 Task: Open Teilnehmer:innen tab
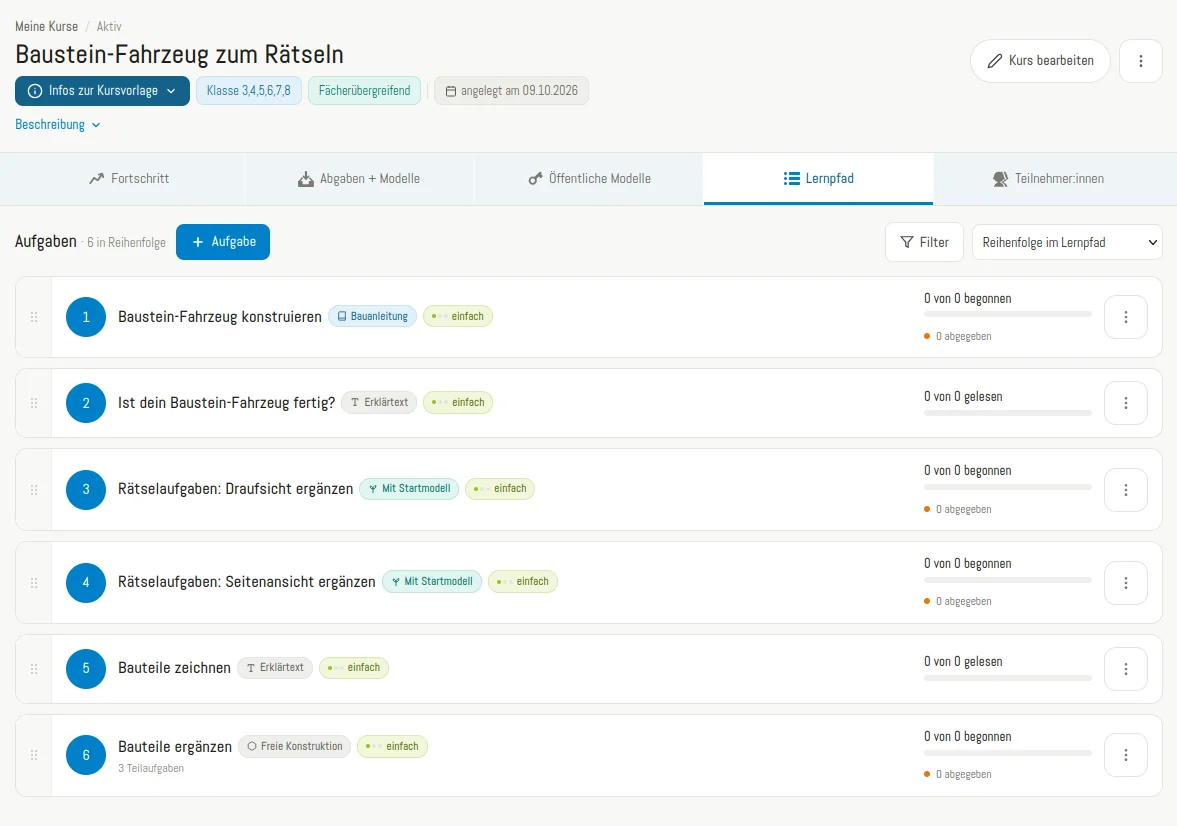pos(1048,179)
